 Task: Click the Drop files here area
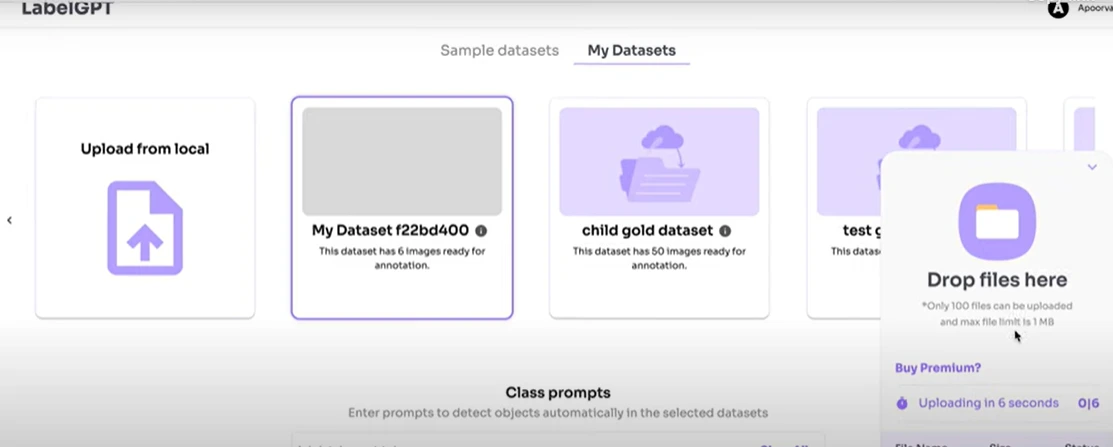pos(996,280)
